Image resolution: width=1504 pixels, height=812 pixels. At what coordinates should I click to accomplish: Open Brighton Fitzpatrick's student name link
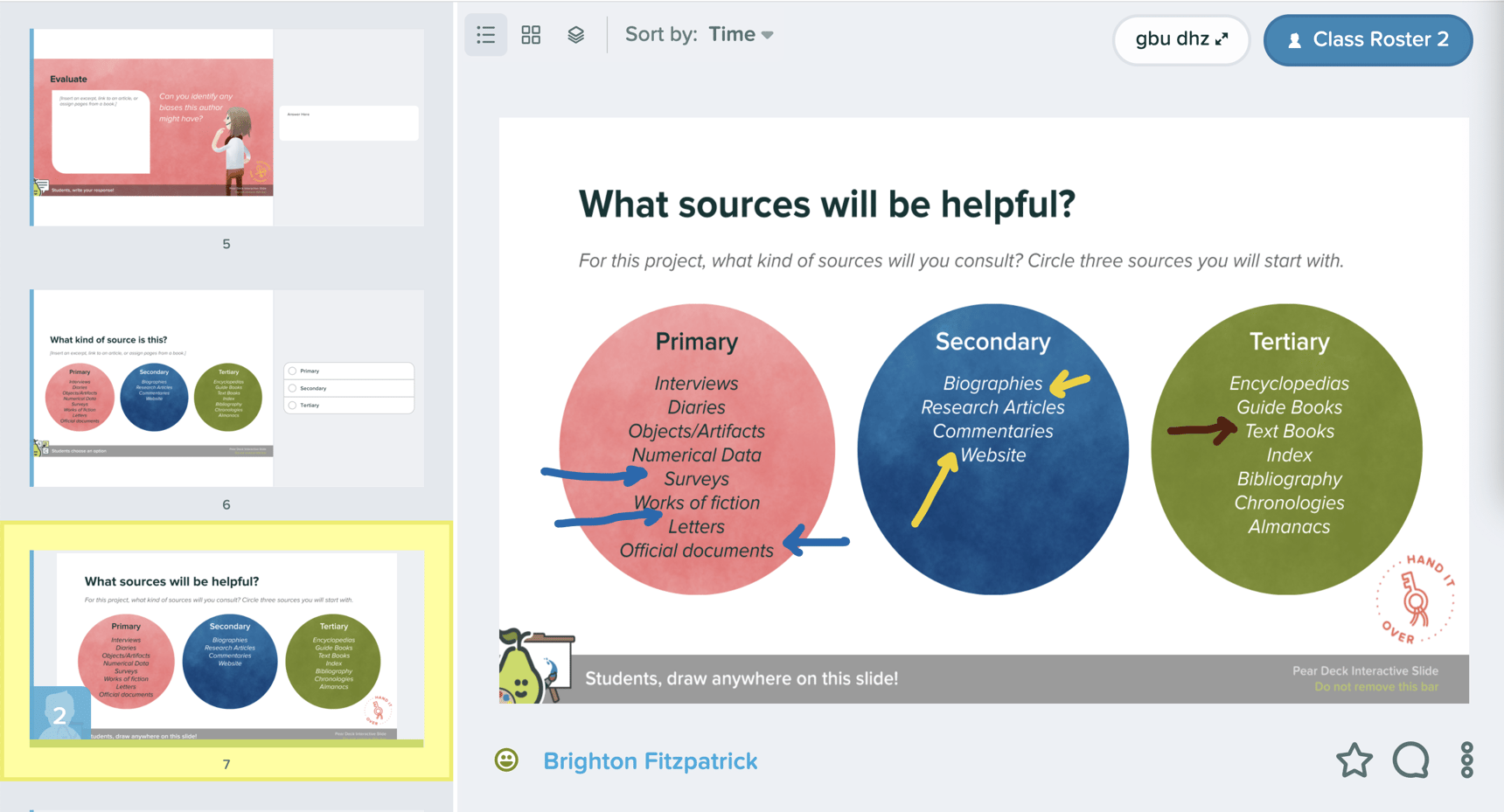tap(650, 761)
